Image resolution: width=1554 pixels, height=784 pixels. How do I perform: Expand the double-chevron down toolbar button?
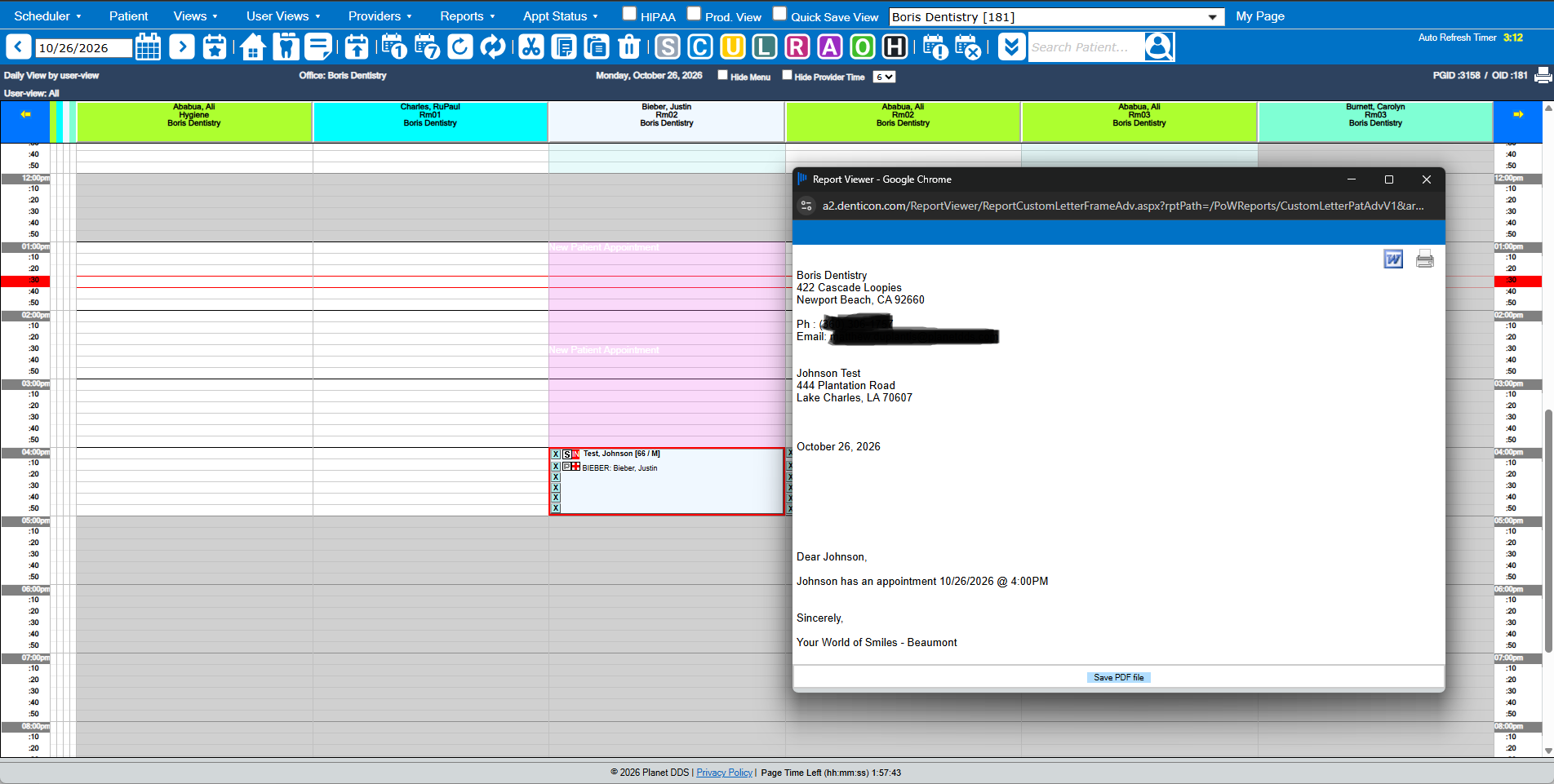(x=1010, y=47)
